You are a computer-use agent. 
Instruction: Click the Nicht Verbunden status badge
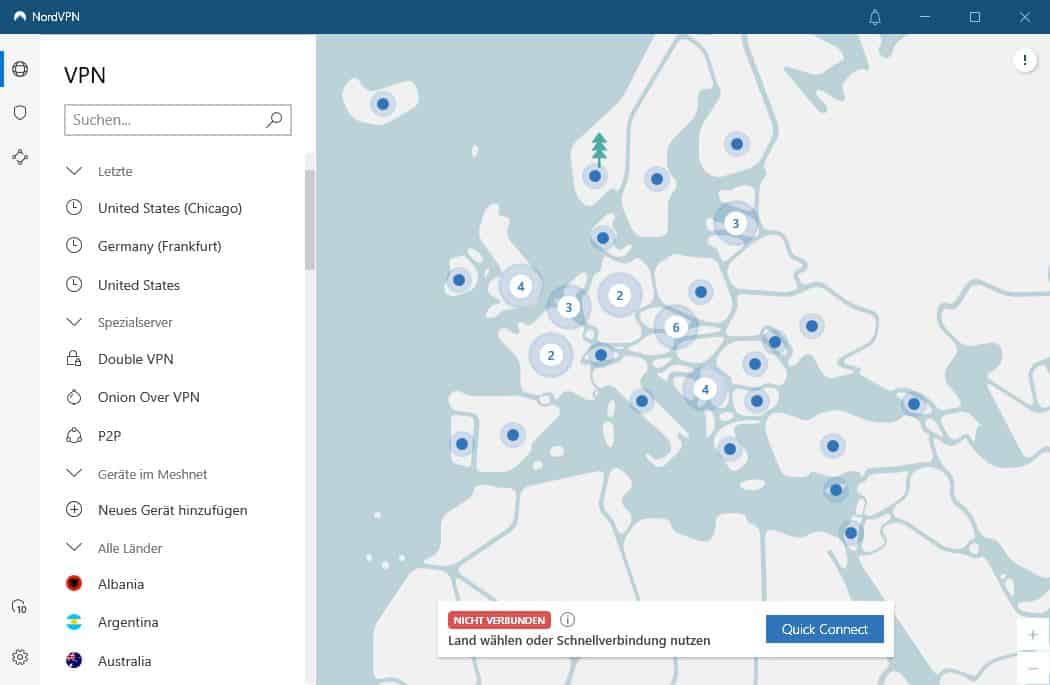500,620
